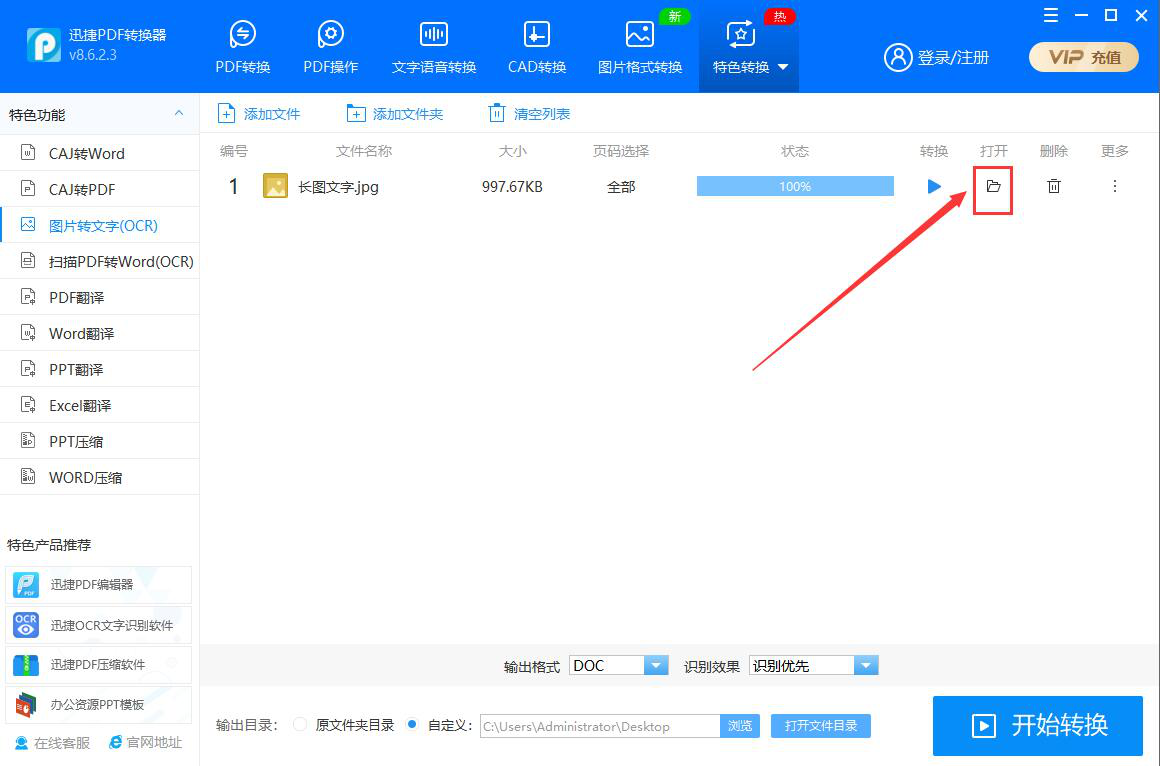Click the 编号 column header
This screenshot has height=766, width=1160.
click(x=234, y=151)
